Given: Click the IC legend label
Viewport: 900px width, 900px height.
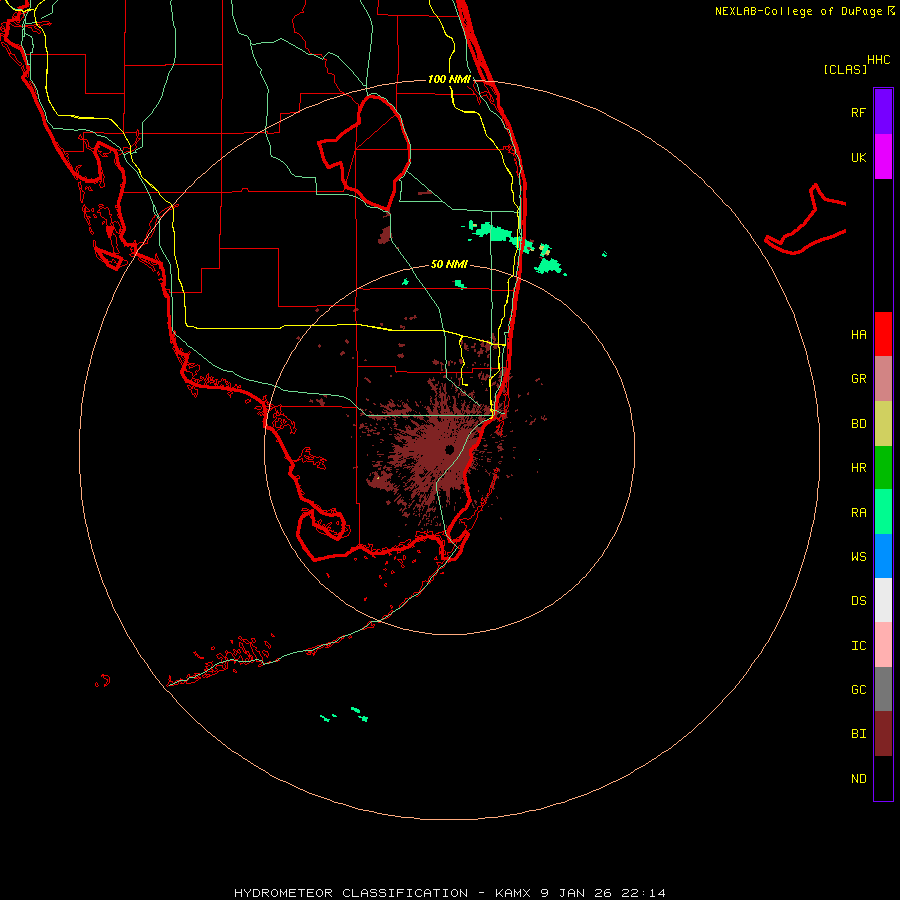Looking at the screenshot, I should (x=858, y=646).
